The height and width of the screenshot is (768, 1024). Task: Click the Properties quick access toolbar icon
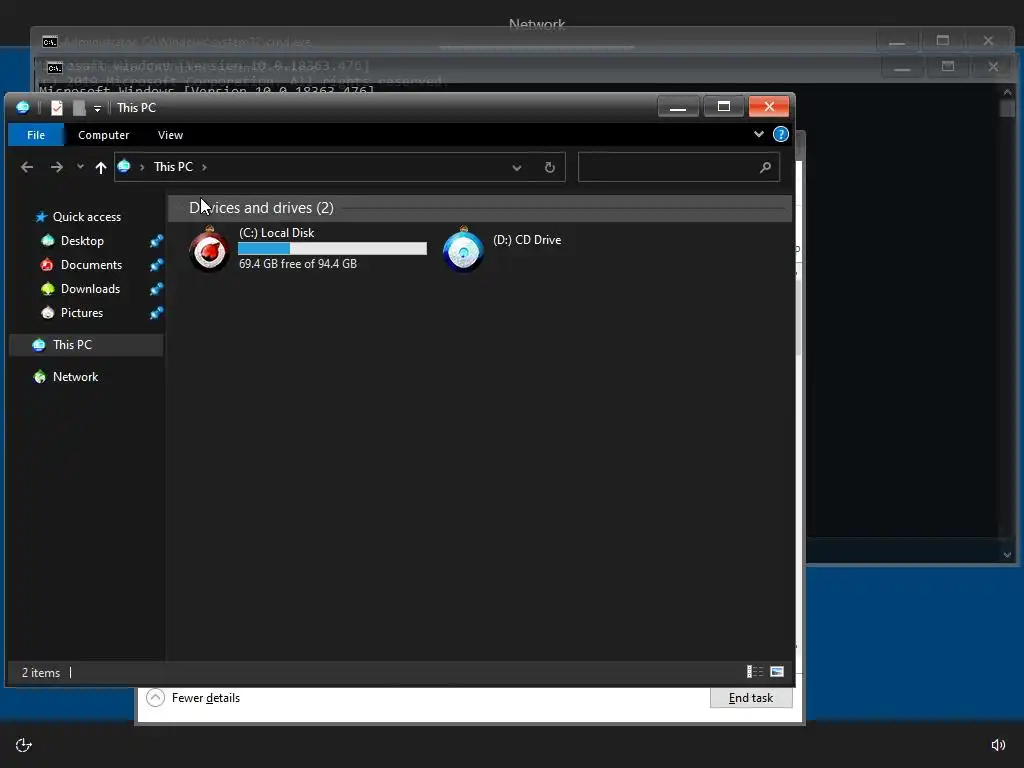[x=57, y=108]
